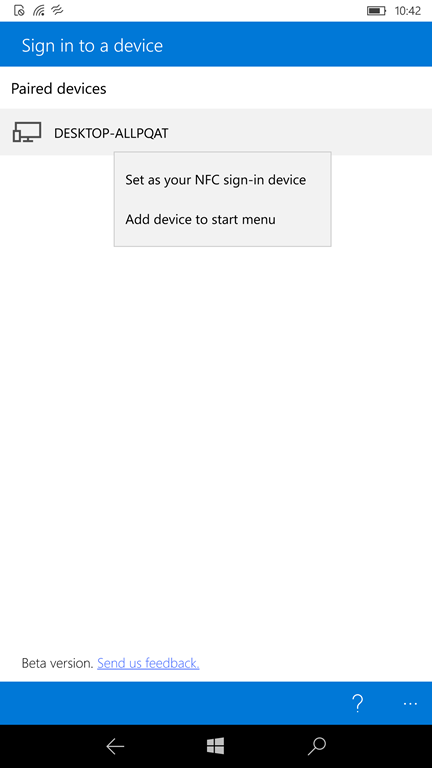Tap the Paired devices heading
Viewport: 432px width, 768px height.
[x=59, y=89]
